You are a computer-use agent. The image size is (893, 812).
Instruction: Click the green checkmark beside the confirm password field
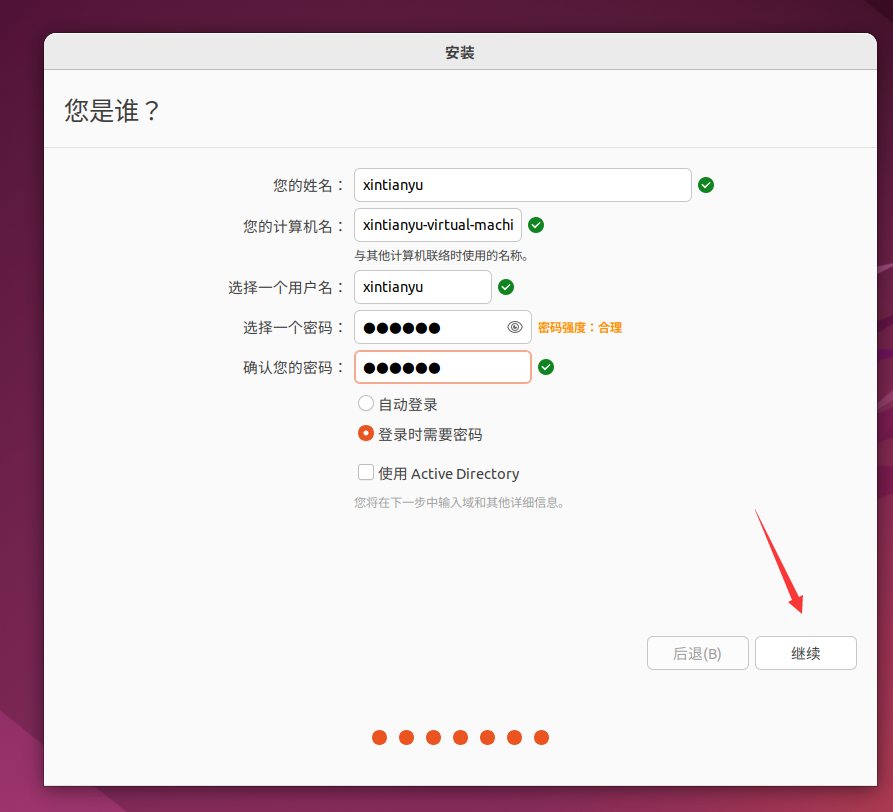[x=546, y=367]
